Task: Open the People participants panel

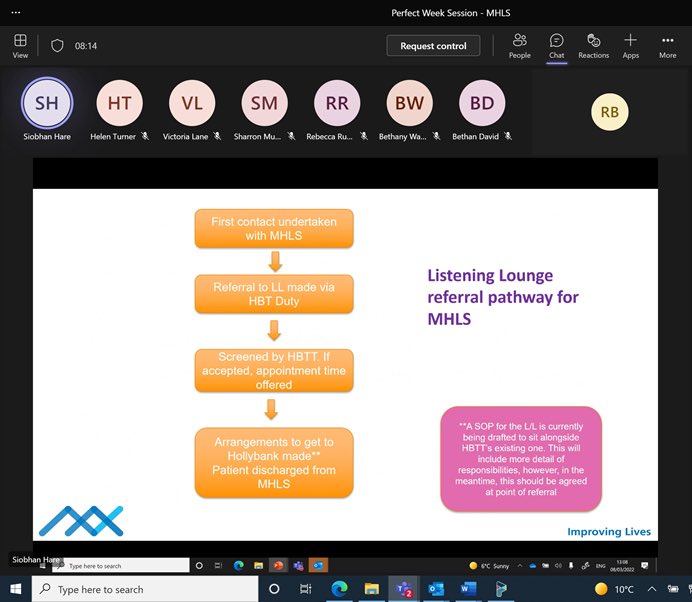Action: click(x=519, y=46)
